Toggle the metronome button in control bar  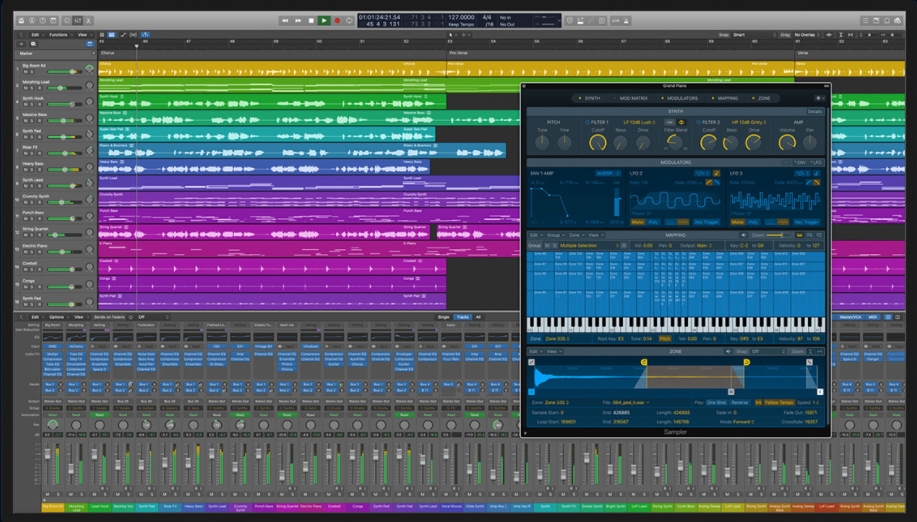coord(626,20)
